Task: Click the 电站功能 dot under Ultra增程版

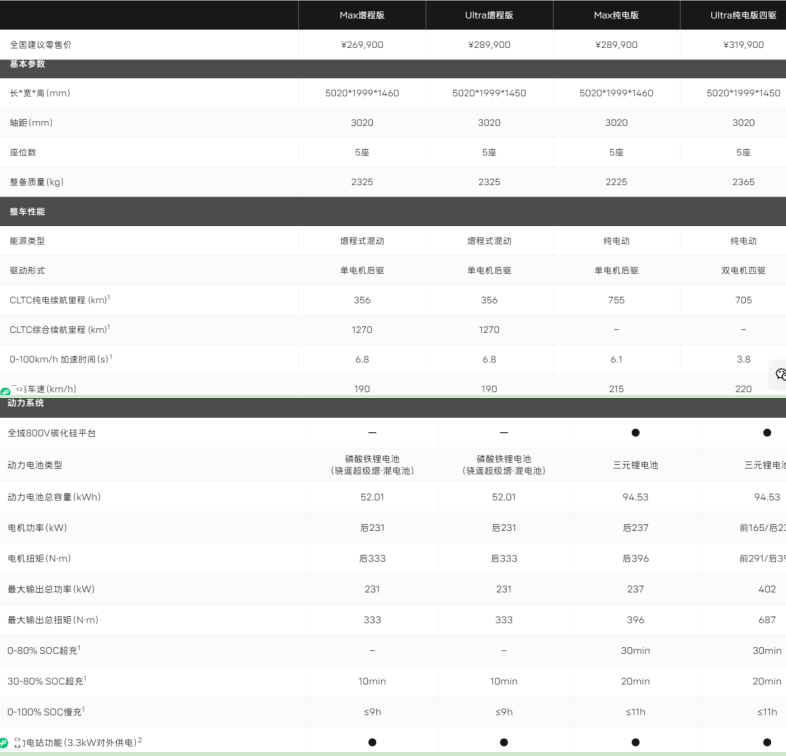Action: [x=504, y=742]
